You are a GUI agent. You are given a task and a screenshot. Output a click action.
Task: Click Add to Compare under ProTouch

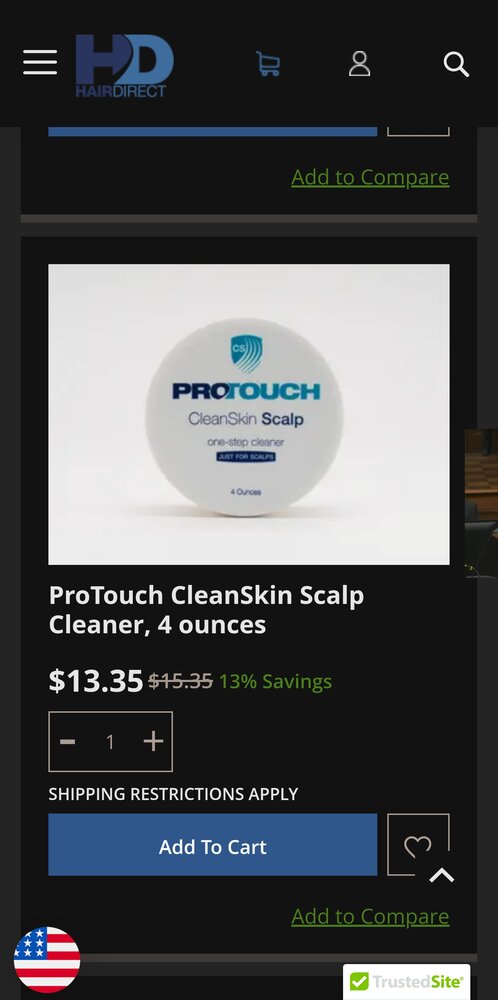370,916
